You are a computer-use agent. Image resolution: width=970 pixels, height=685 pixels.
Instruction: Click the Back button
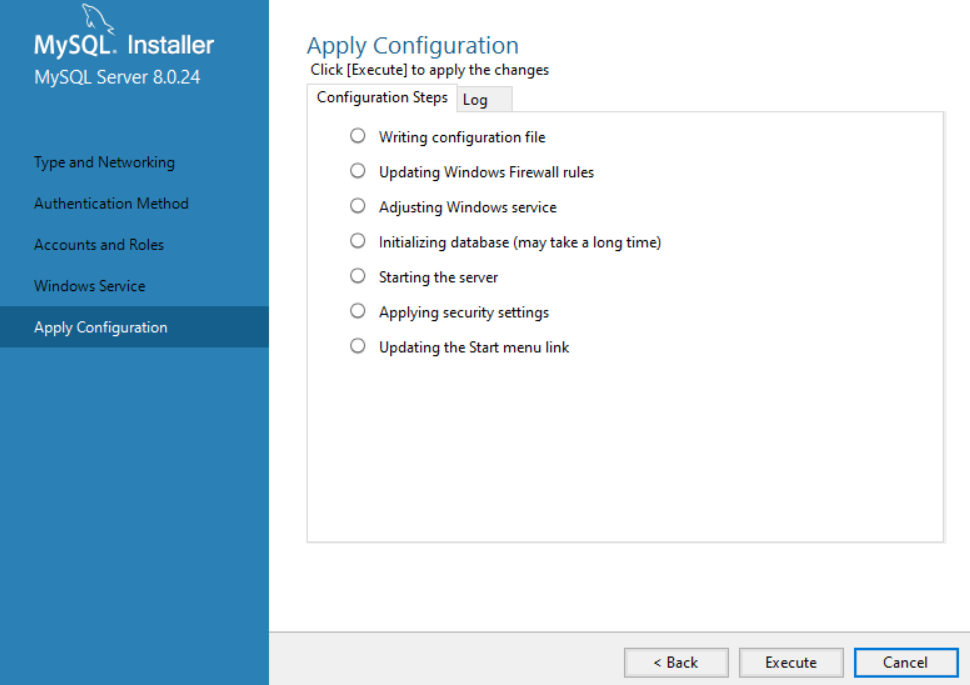click(x=676, y=663)
